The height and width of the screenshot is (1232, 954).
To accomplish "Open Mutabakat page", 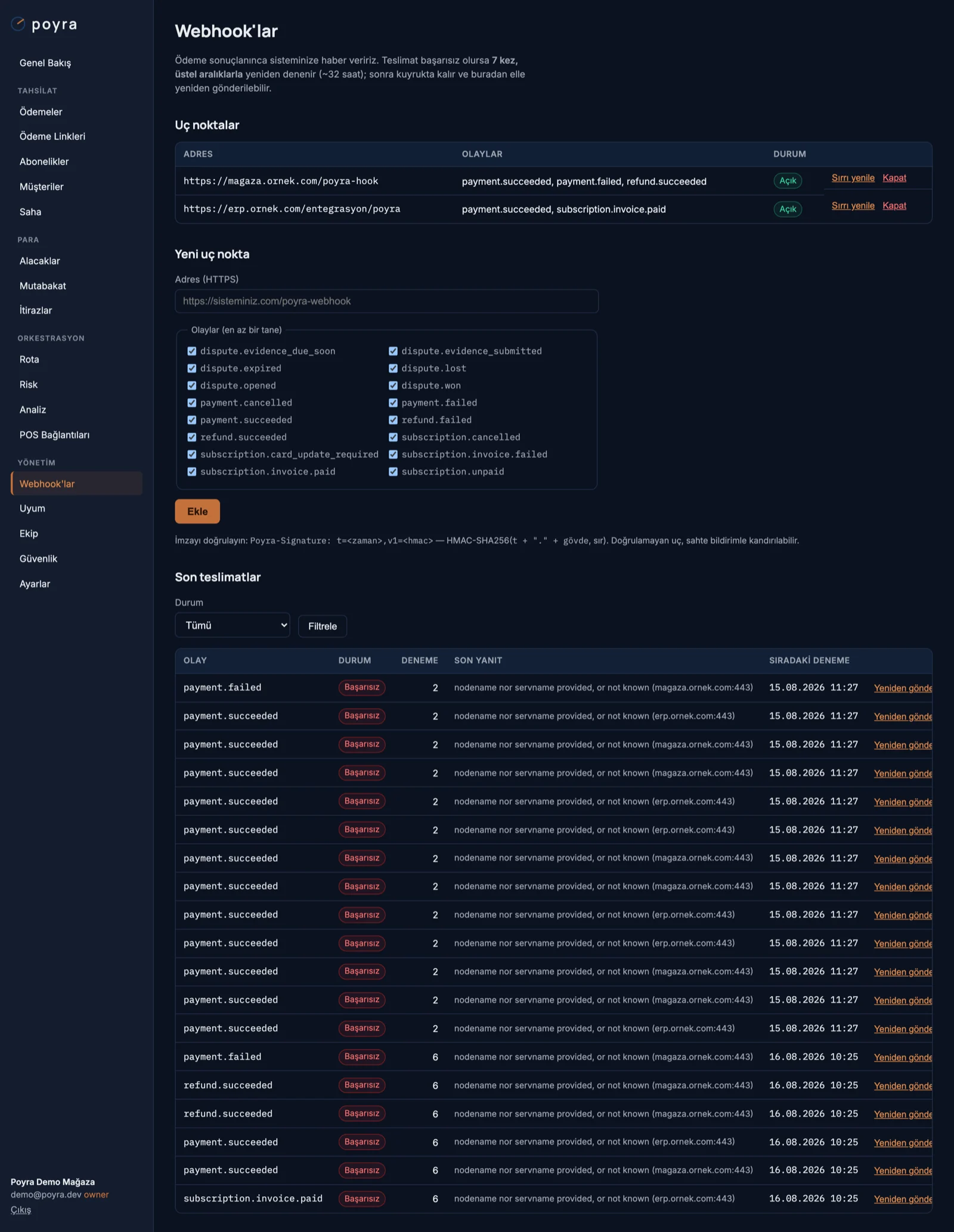I will point(43,286).
